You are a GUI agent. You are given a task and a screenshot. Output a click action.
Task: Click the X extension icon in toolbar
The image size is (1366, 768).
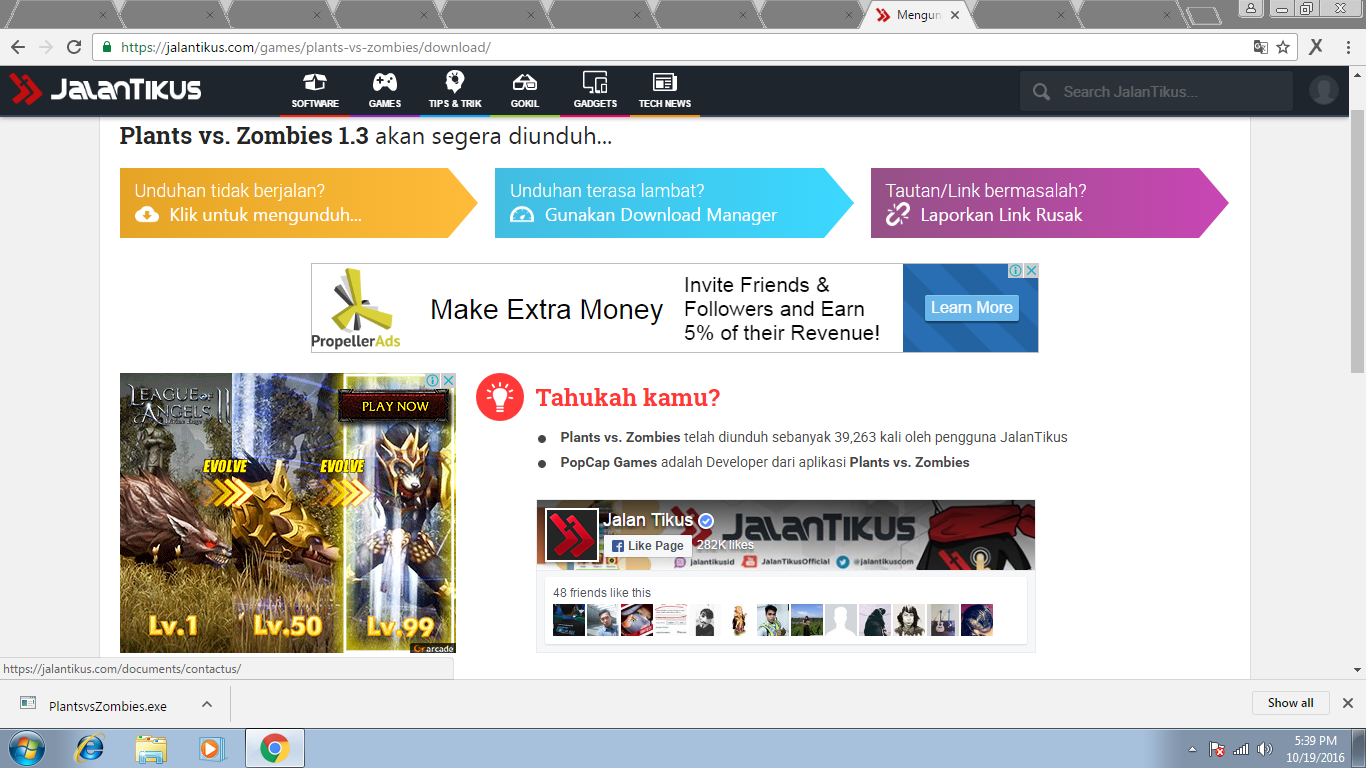coord(1316,46)
